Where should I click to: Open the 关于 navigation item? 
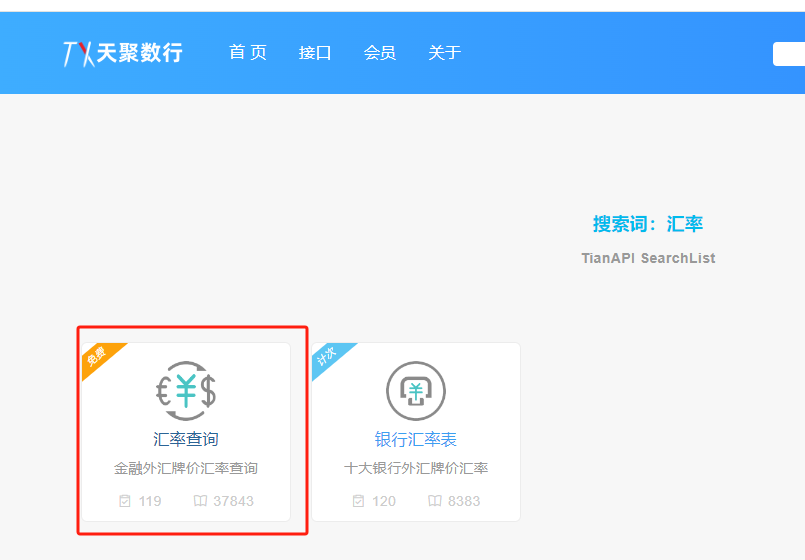pyautogui.click(x=445, y=52)
